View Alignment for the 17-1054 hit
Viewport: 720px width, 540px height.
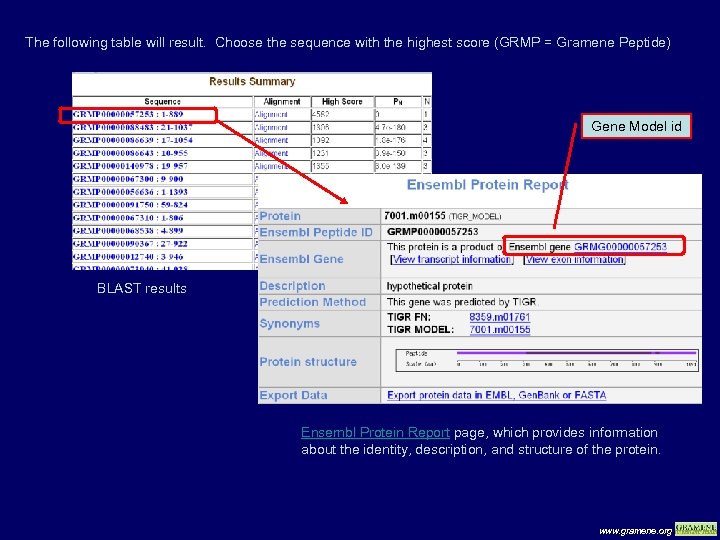tap(271, 140)
